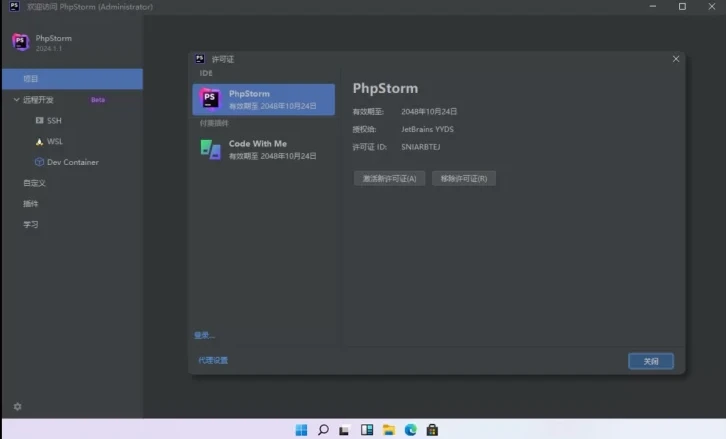Click the 关闭 button
The height and width of the screenshot is (439, 726).
(651, 361)
